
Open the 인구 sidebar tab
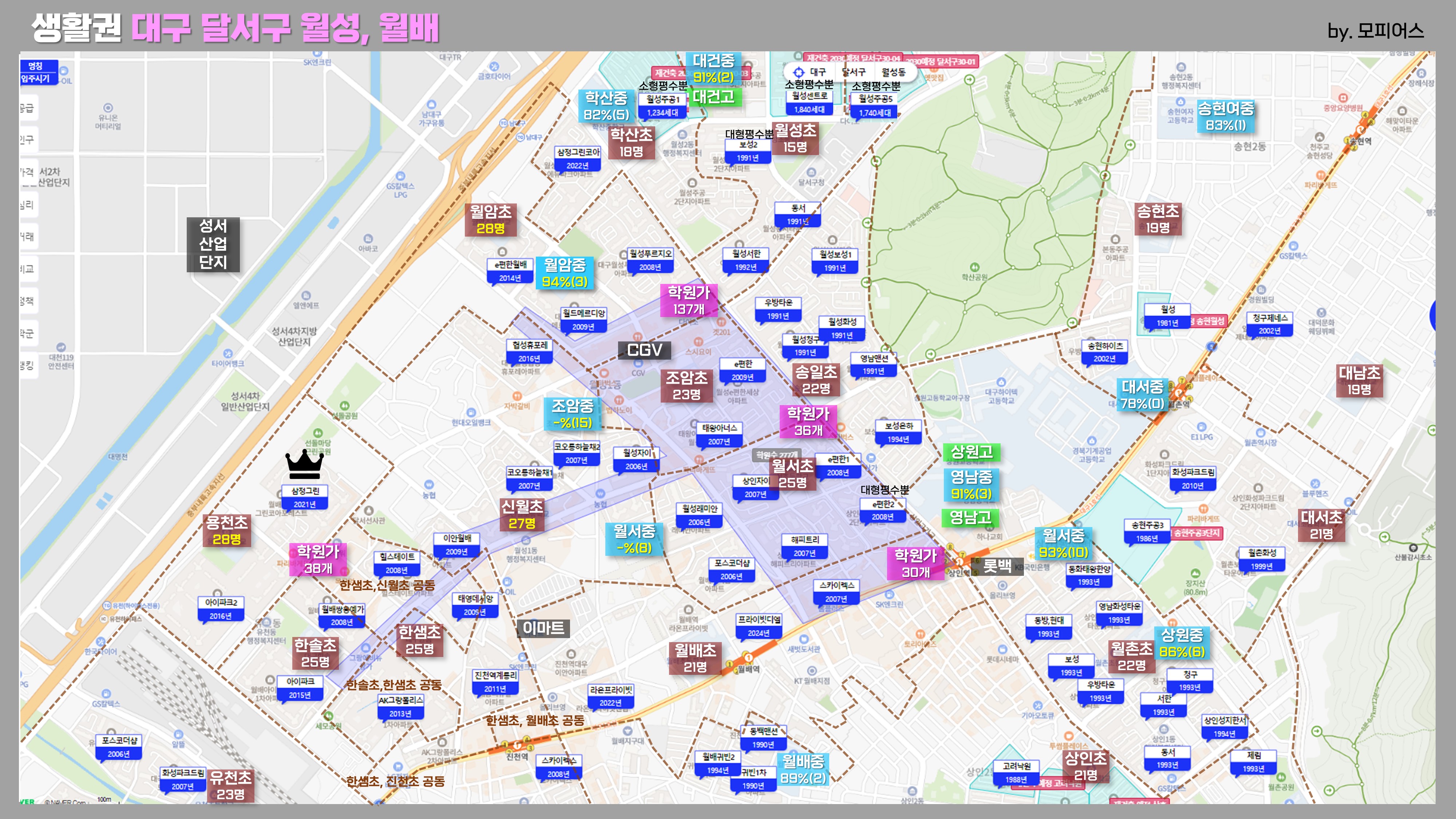[x=28, y=140]
